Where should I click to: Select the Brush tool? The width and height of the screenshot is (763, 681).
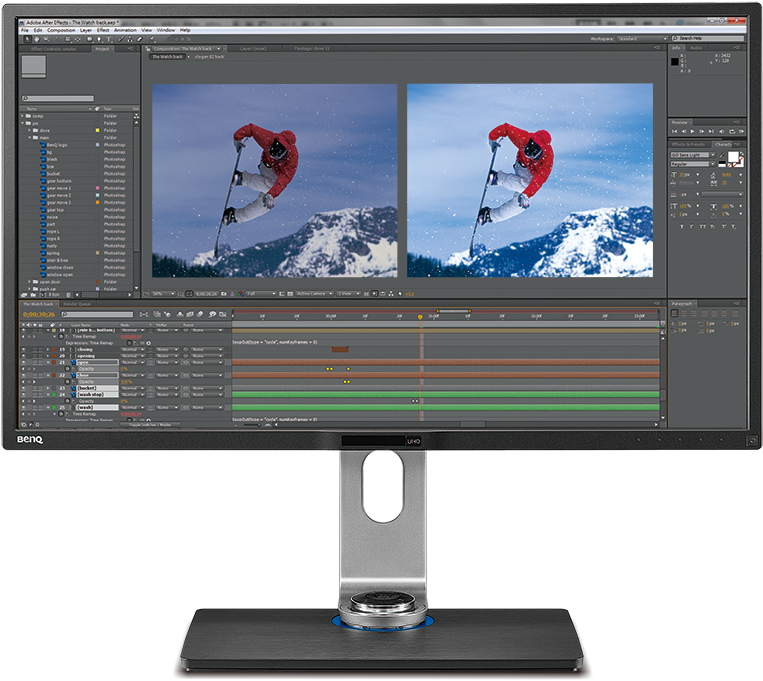point(121,39)
